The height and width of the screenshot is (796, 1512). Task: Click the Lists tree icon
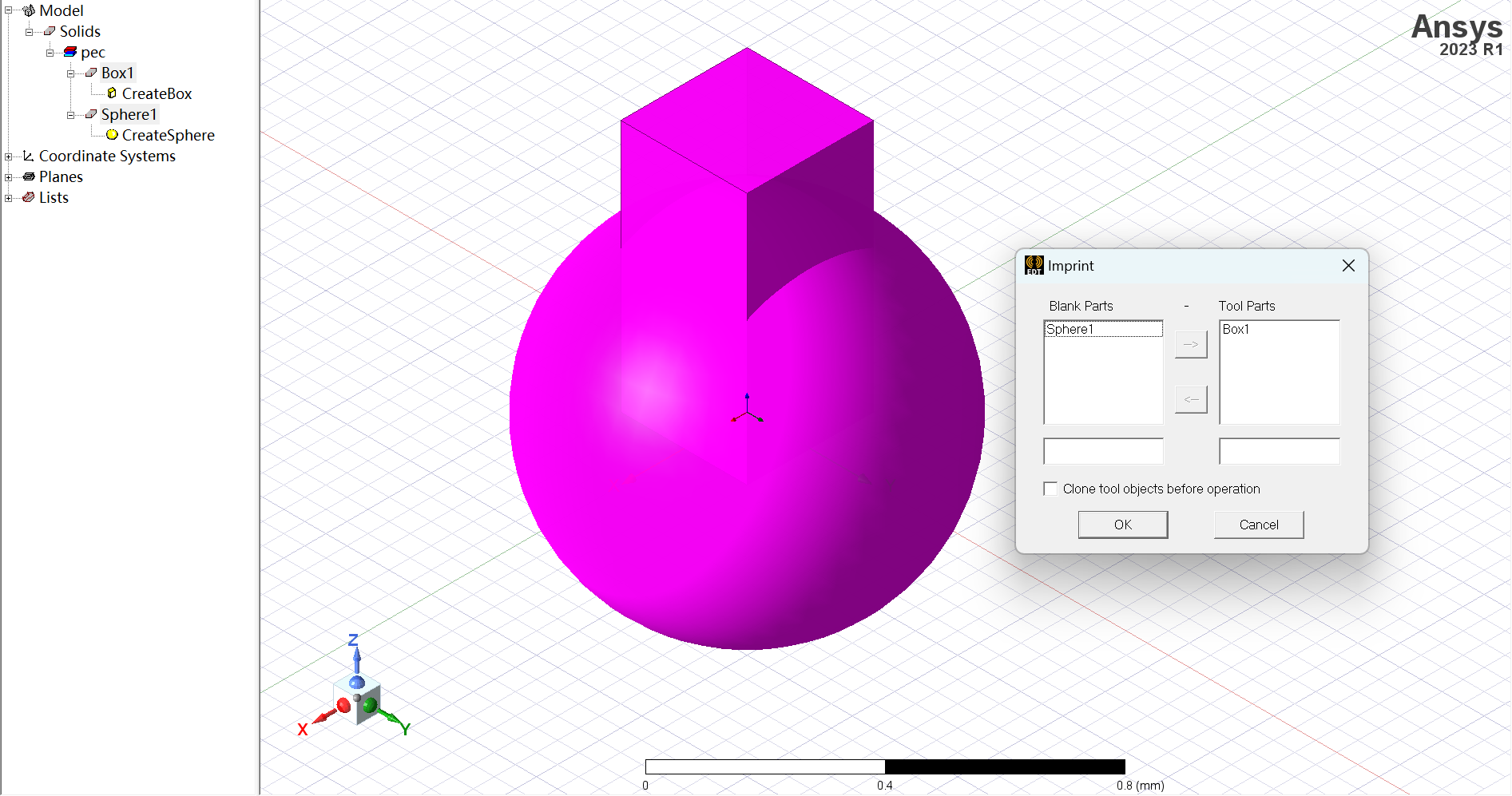pos(29,197)
